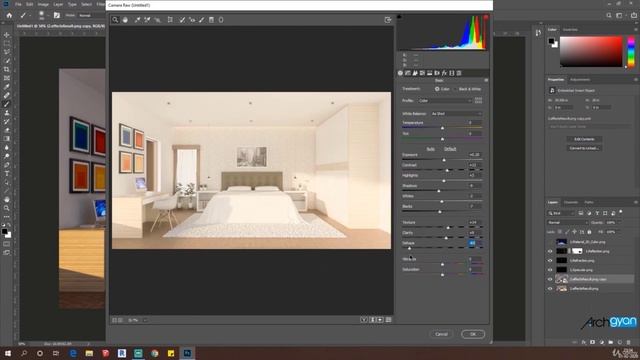Open the Effects (fx) panel tab icon

tap(444, 73)
